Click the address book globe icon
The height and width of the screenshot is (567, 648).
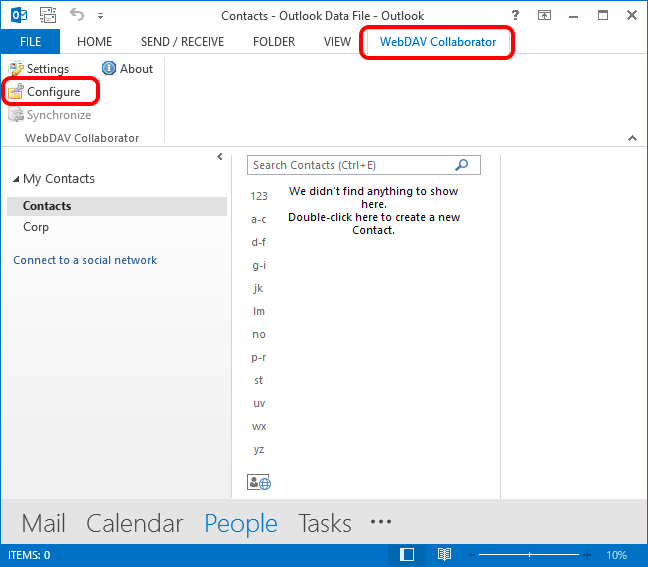(x=259, y=482)
